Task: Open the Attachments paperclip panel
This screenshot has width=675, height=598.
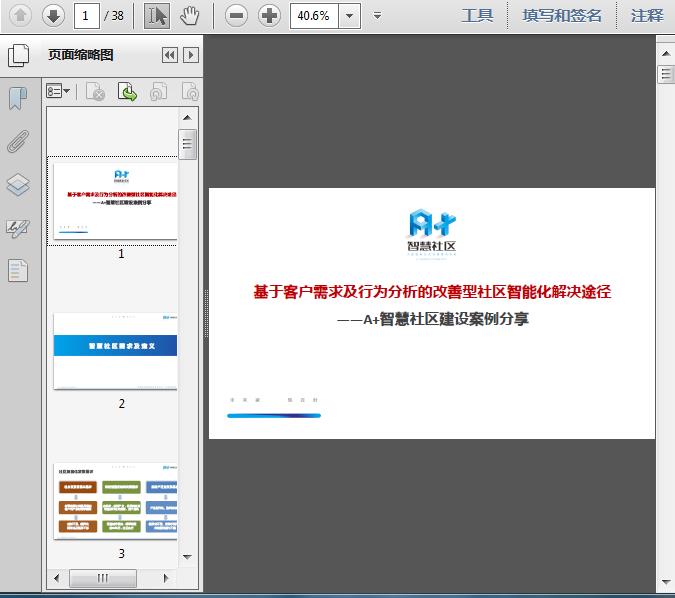Action: pos(18,141)
